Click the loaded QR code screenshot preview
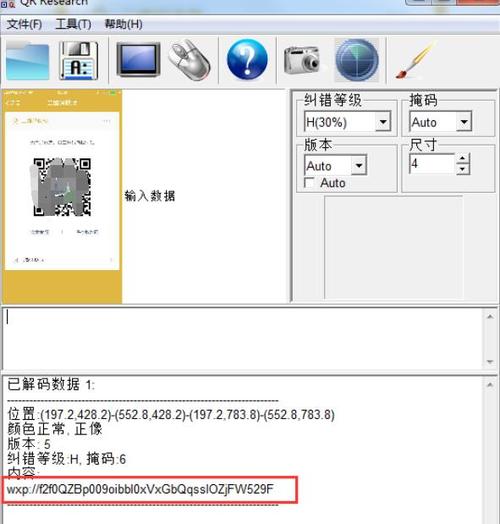 tap(62, 196)
